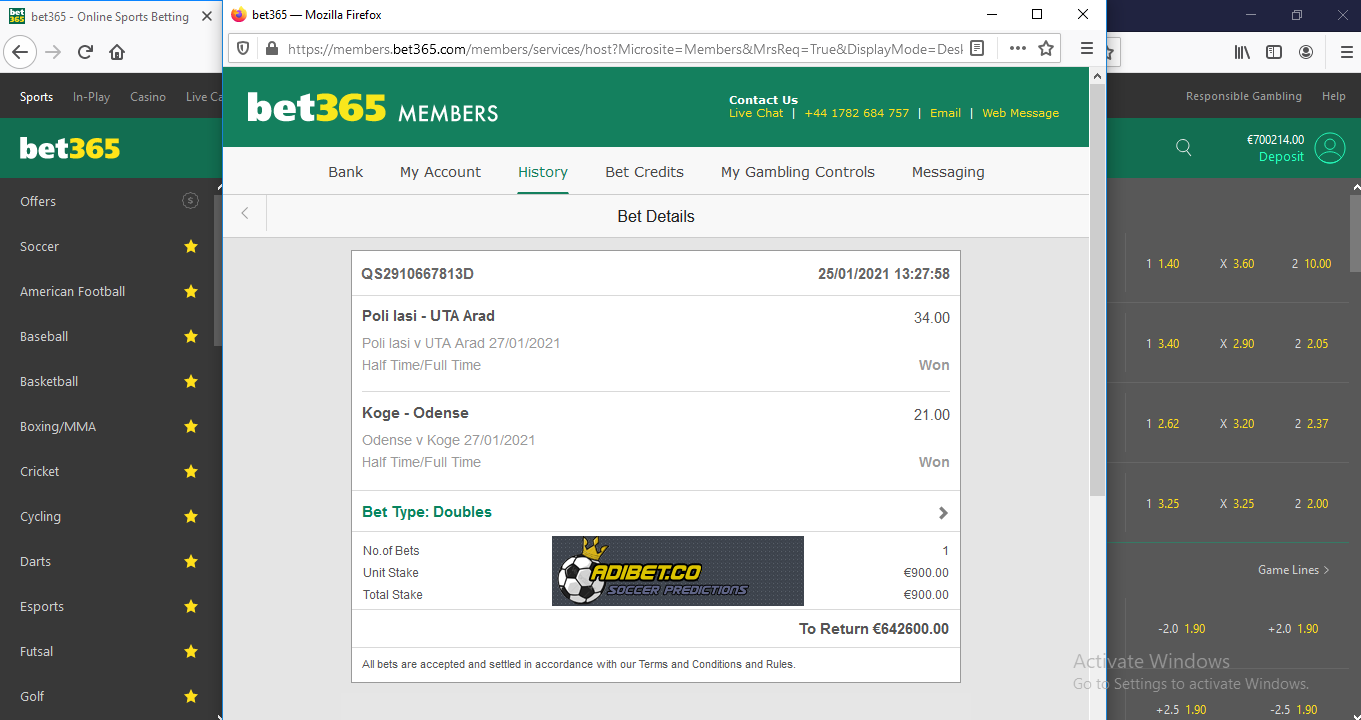Screen dimensions: 1361x720
Task: Toggle the Soccer favourite star
Action: tap(191, 246)
